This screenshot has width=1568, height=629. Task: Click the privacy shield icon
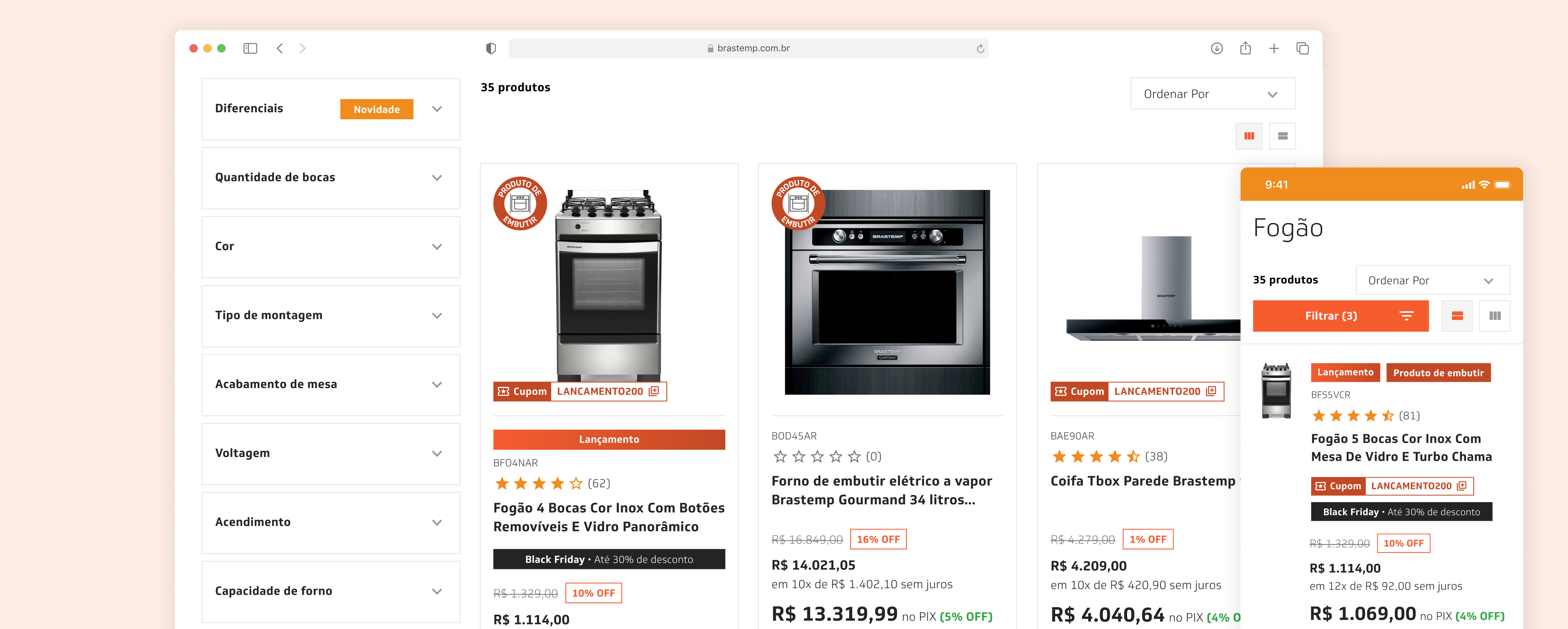click(490, 48)
